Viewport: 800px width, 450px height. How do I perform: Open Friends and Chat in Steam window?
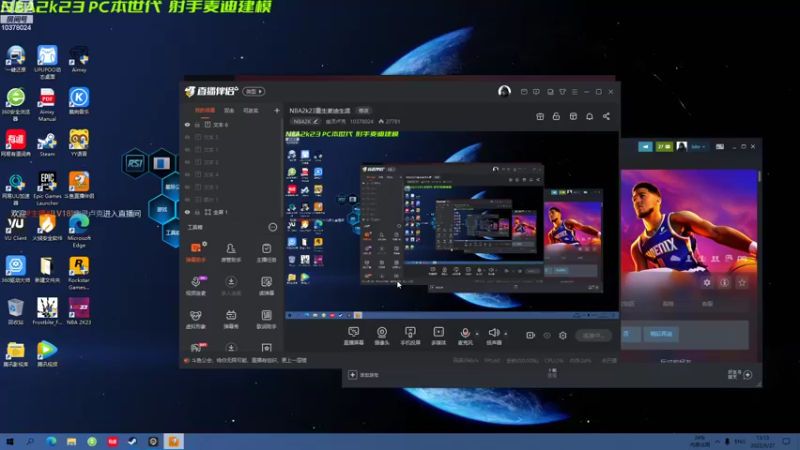point(740,375)
